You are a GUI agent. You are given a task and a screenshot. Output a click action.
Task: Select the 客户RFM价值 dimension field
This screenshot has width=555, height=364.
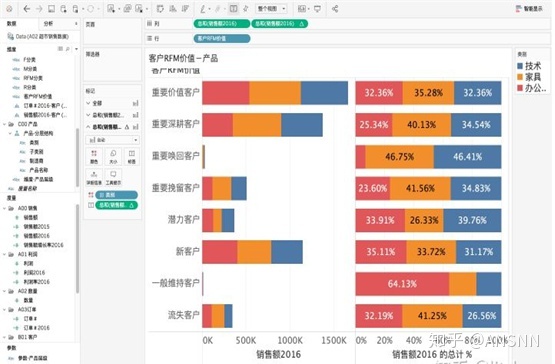point(37,97)
